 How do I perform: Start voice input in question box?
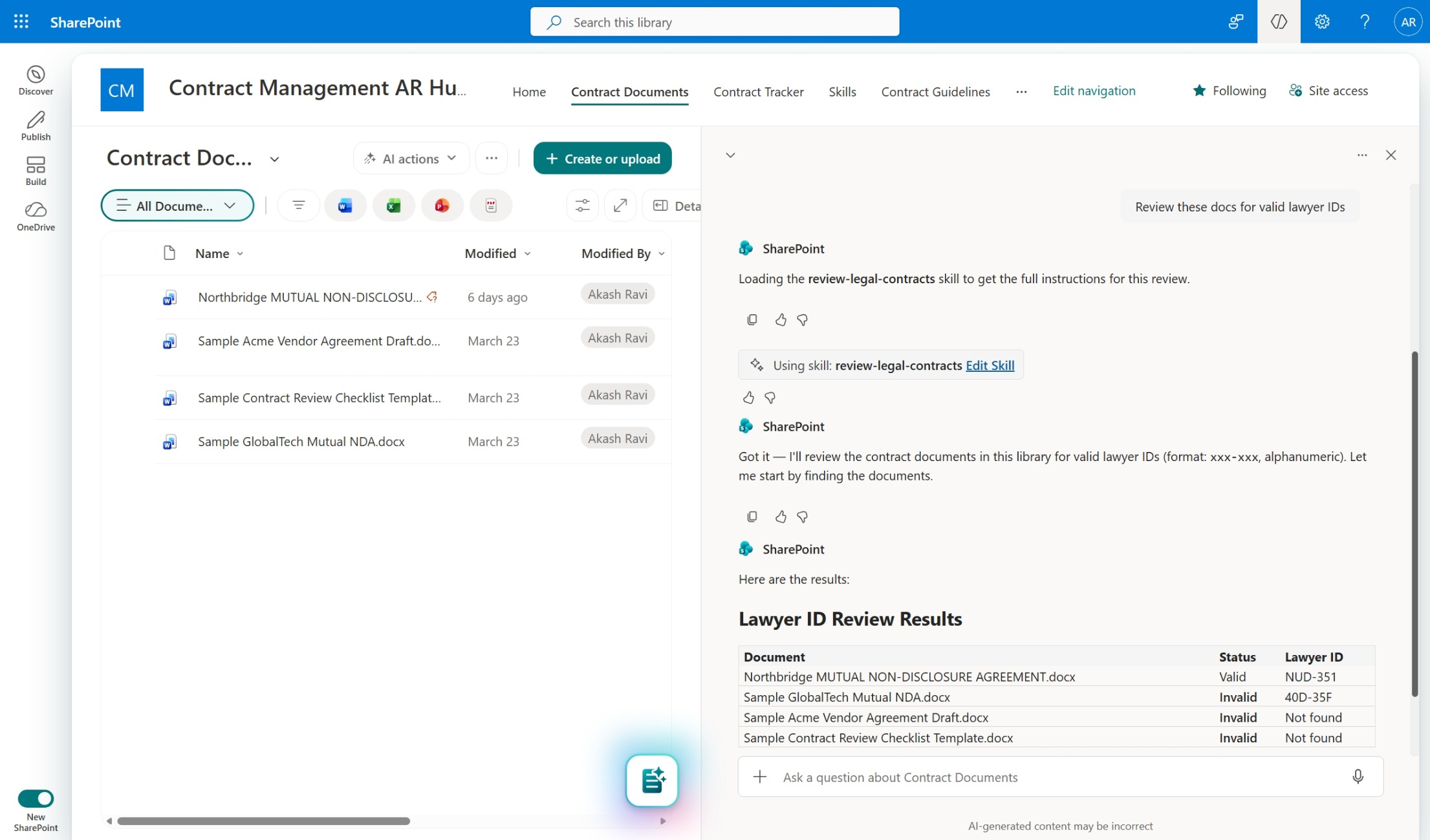(x=1358, y=777)
